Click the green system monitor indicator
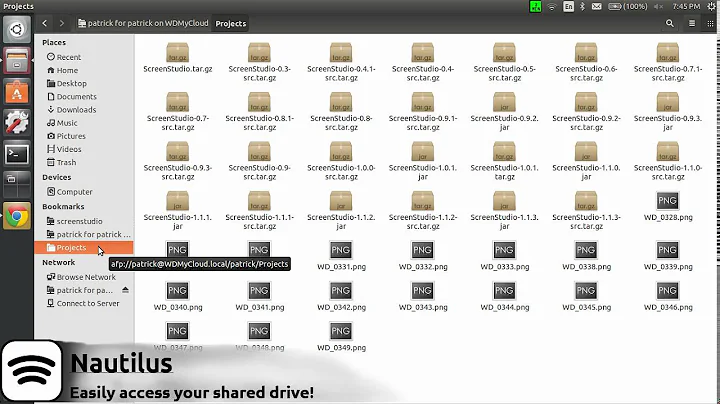 535,6
